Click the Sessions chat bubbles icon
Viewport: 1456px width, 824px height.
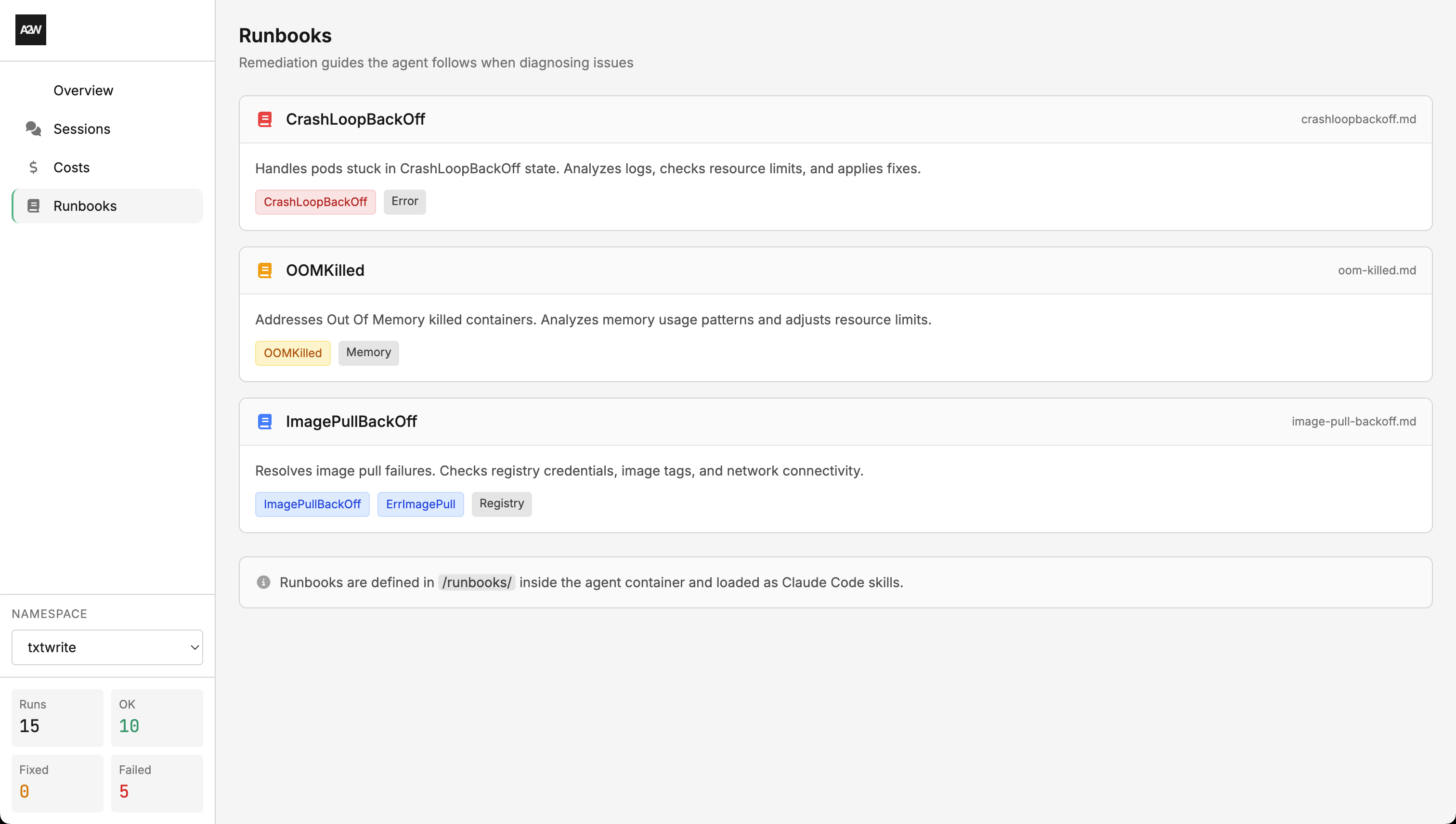[x=33, y=129]
